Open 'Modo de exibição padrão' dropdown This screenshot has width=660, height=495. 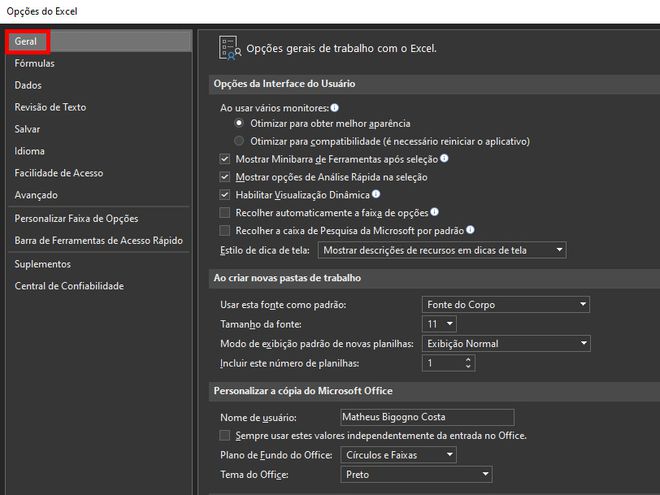pos(506,343)
